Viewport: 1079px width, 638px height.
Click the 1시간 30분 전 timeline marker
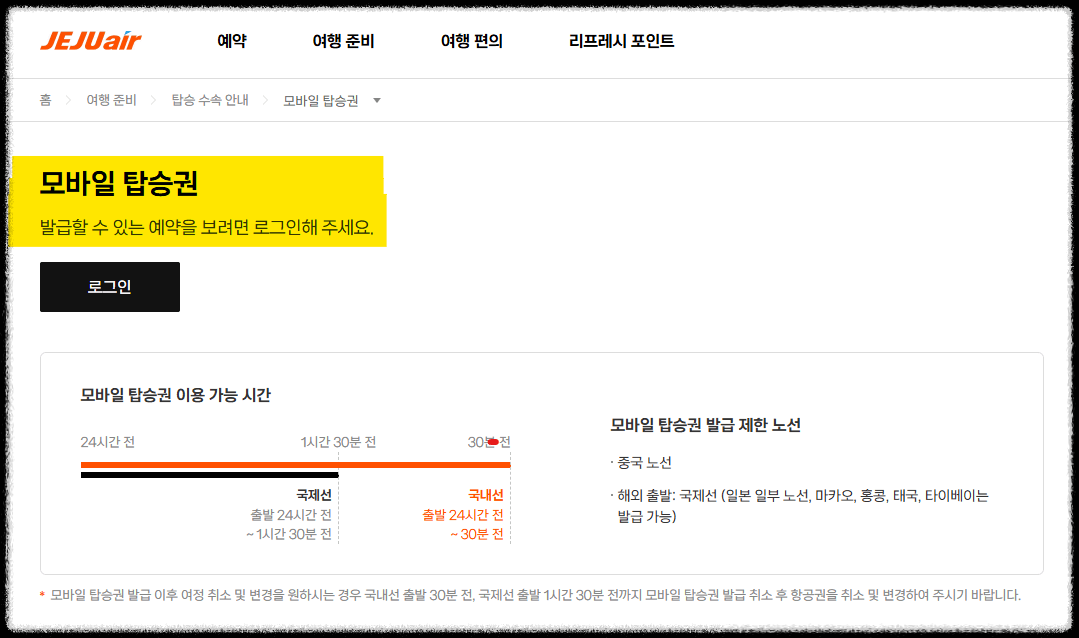[x=340, y=441]
